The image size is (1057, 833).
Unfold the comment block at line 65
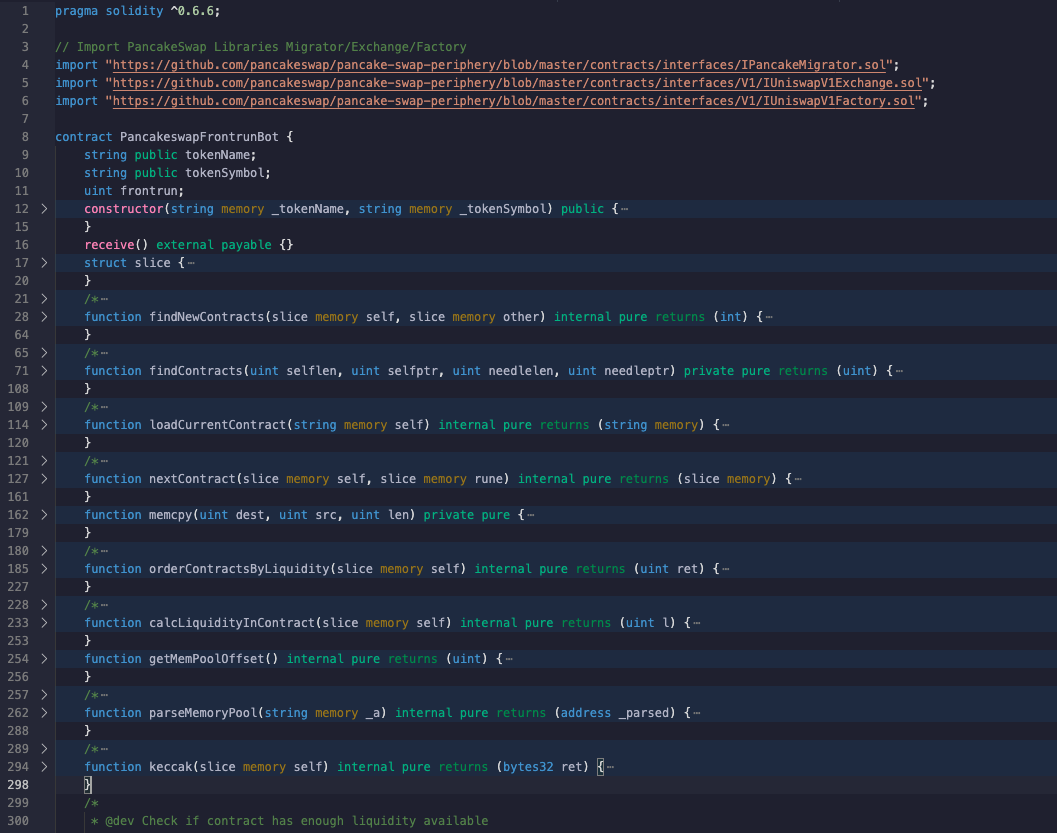44,352
